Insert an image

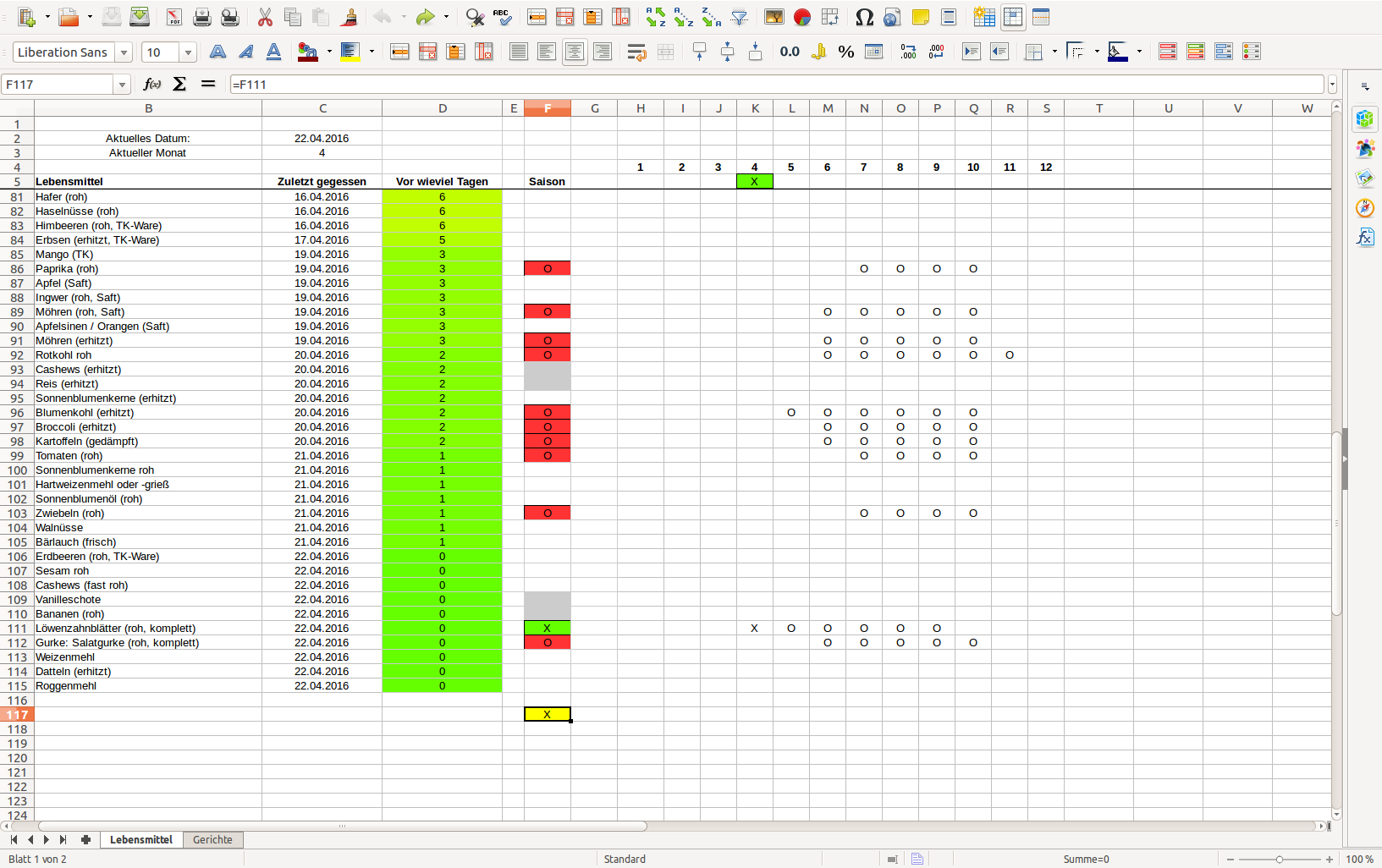pyautogui.click(x=774, y=17)
